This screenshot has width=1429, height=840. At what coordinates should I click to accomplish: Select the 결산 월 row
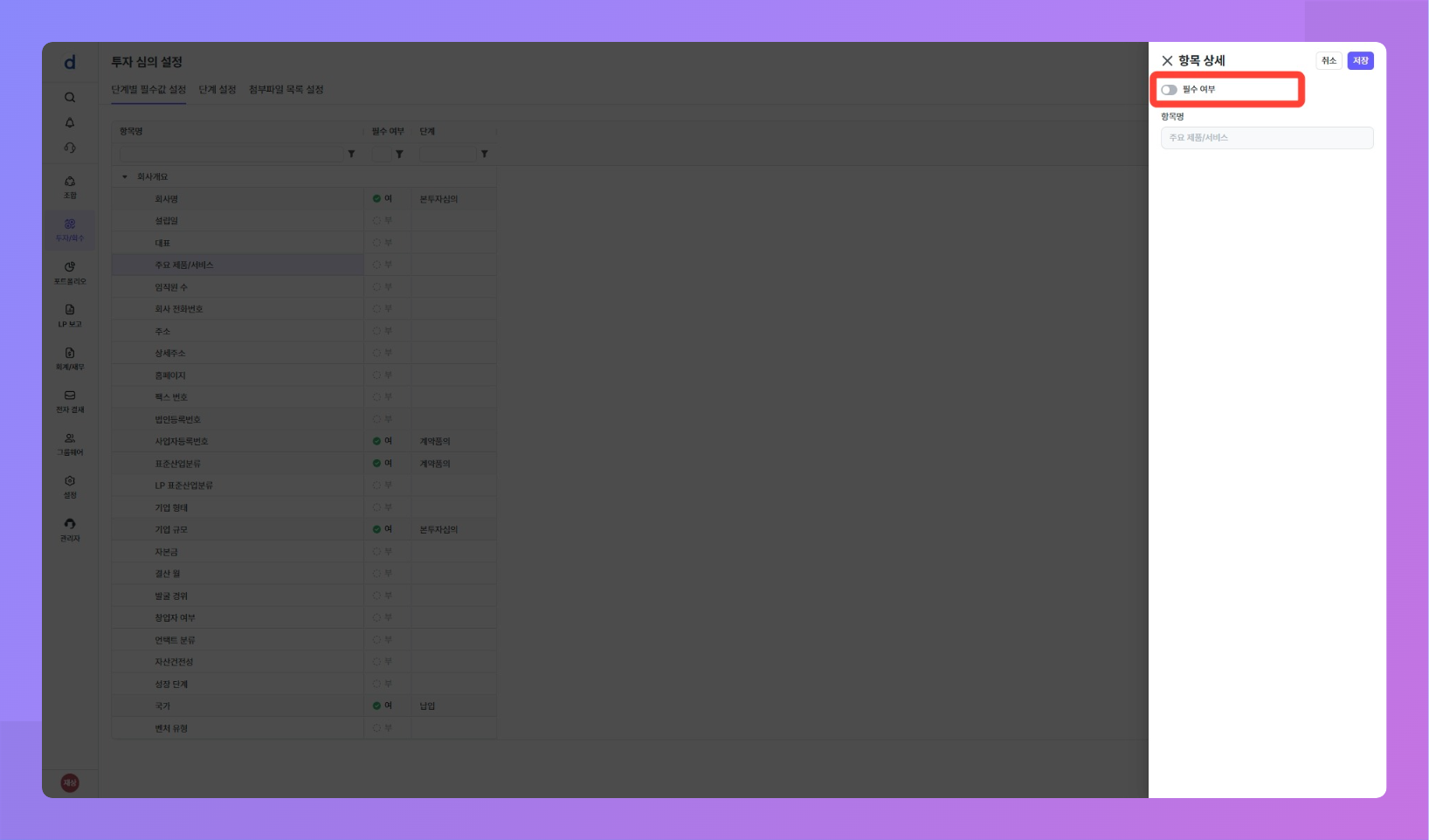(304, 574)
